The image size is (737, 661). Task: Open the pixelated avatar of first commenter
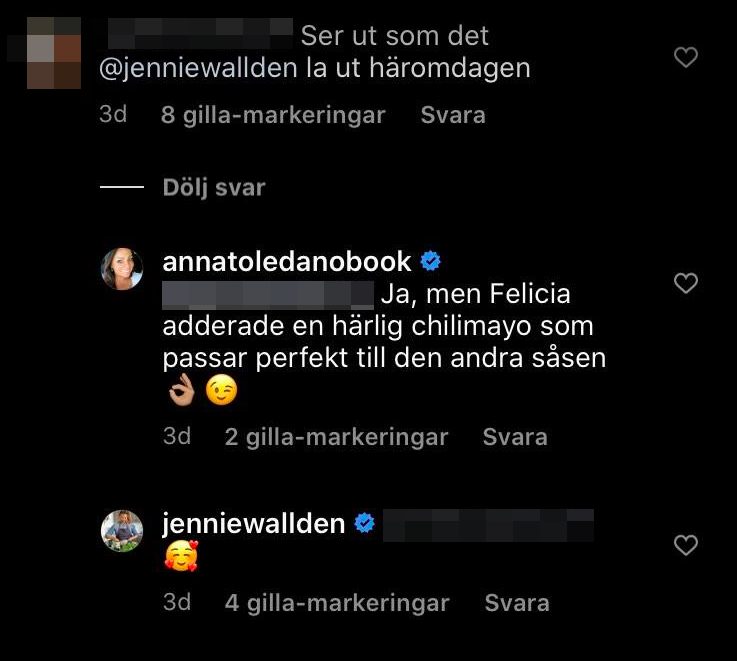54,53
